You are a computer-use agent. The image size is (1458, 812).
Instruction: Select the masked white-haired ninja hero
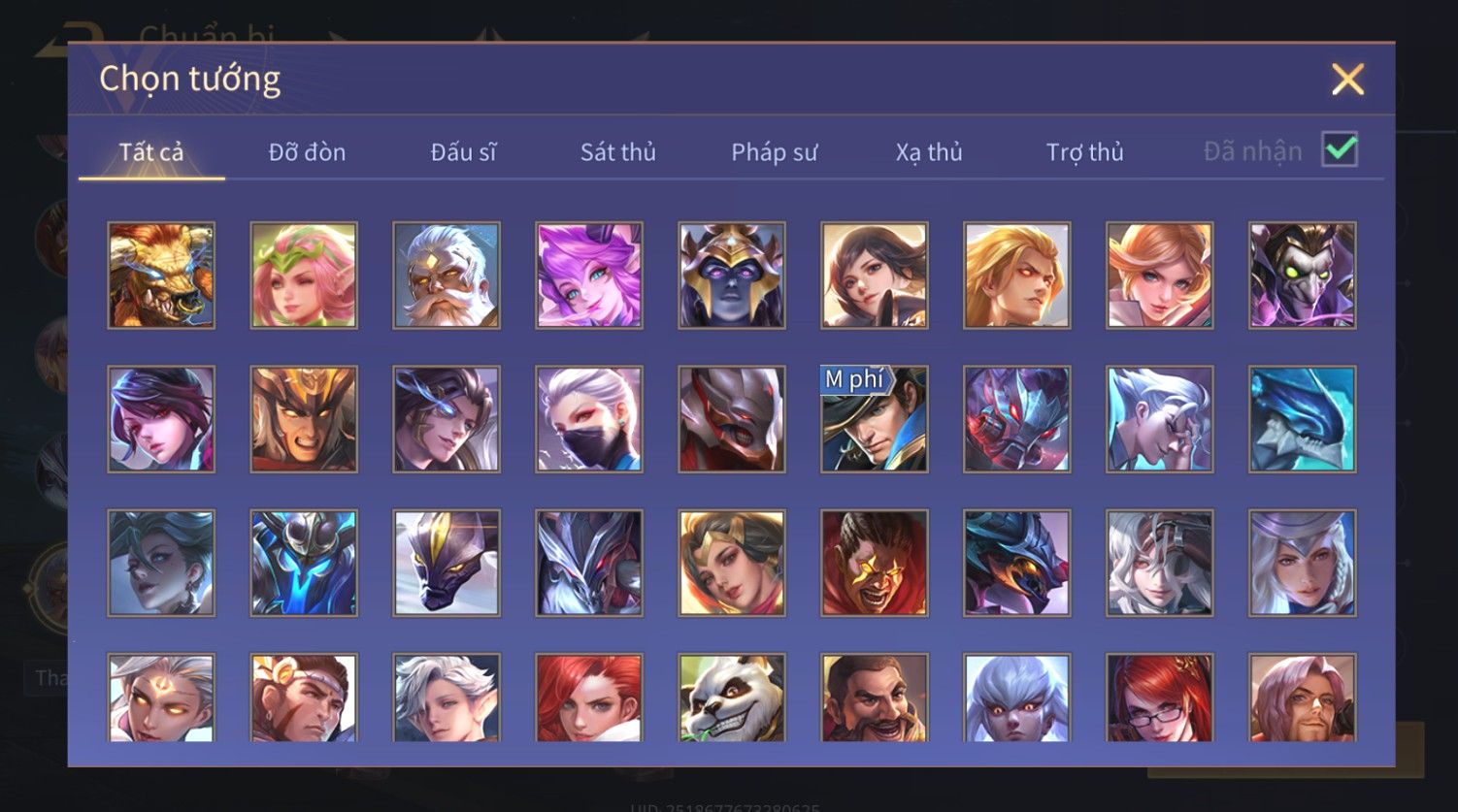click(588, 419)
